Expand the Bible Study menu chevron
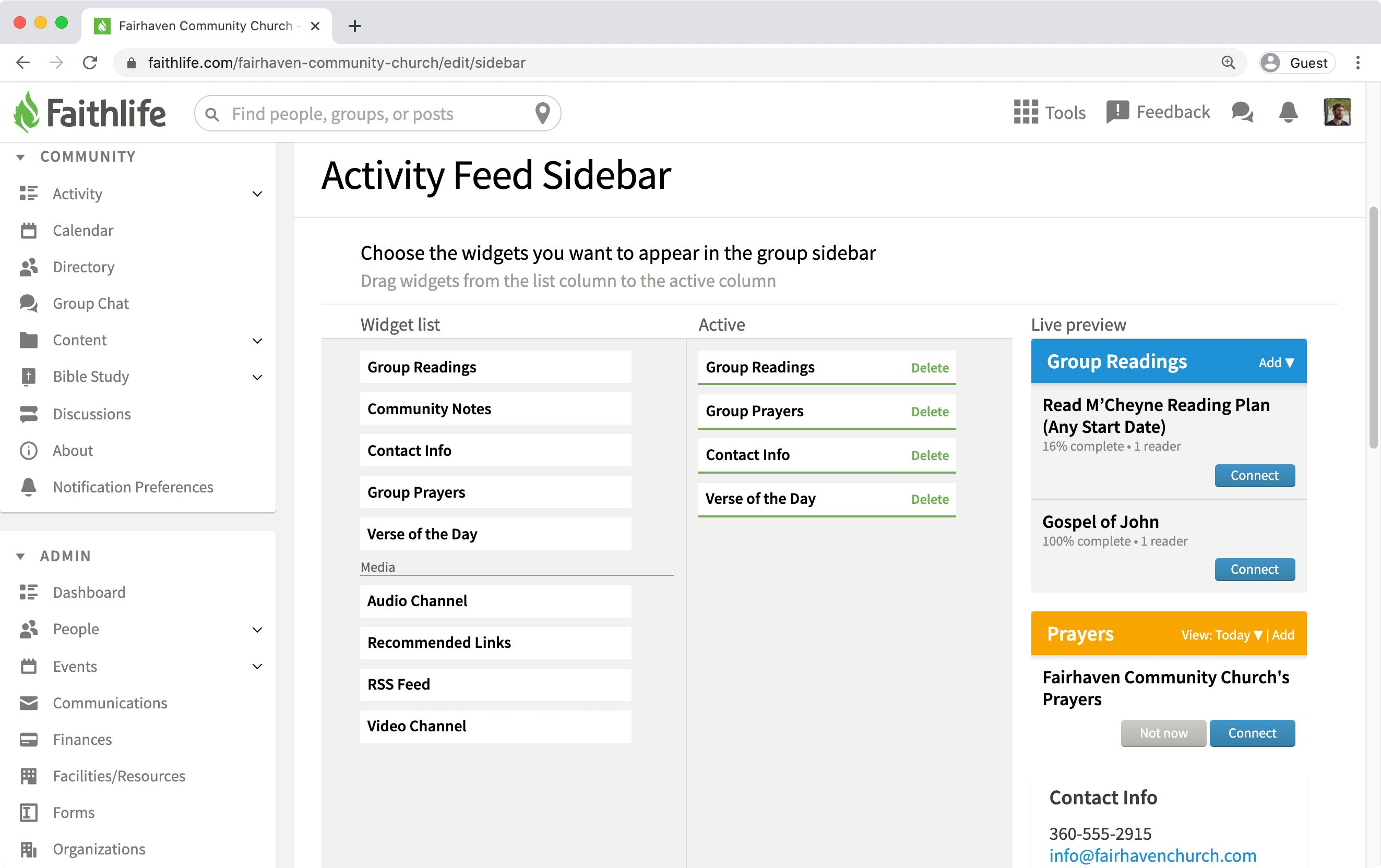The height and width of the screenshot is (868, 1381). click(257, 377)
